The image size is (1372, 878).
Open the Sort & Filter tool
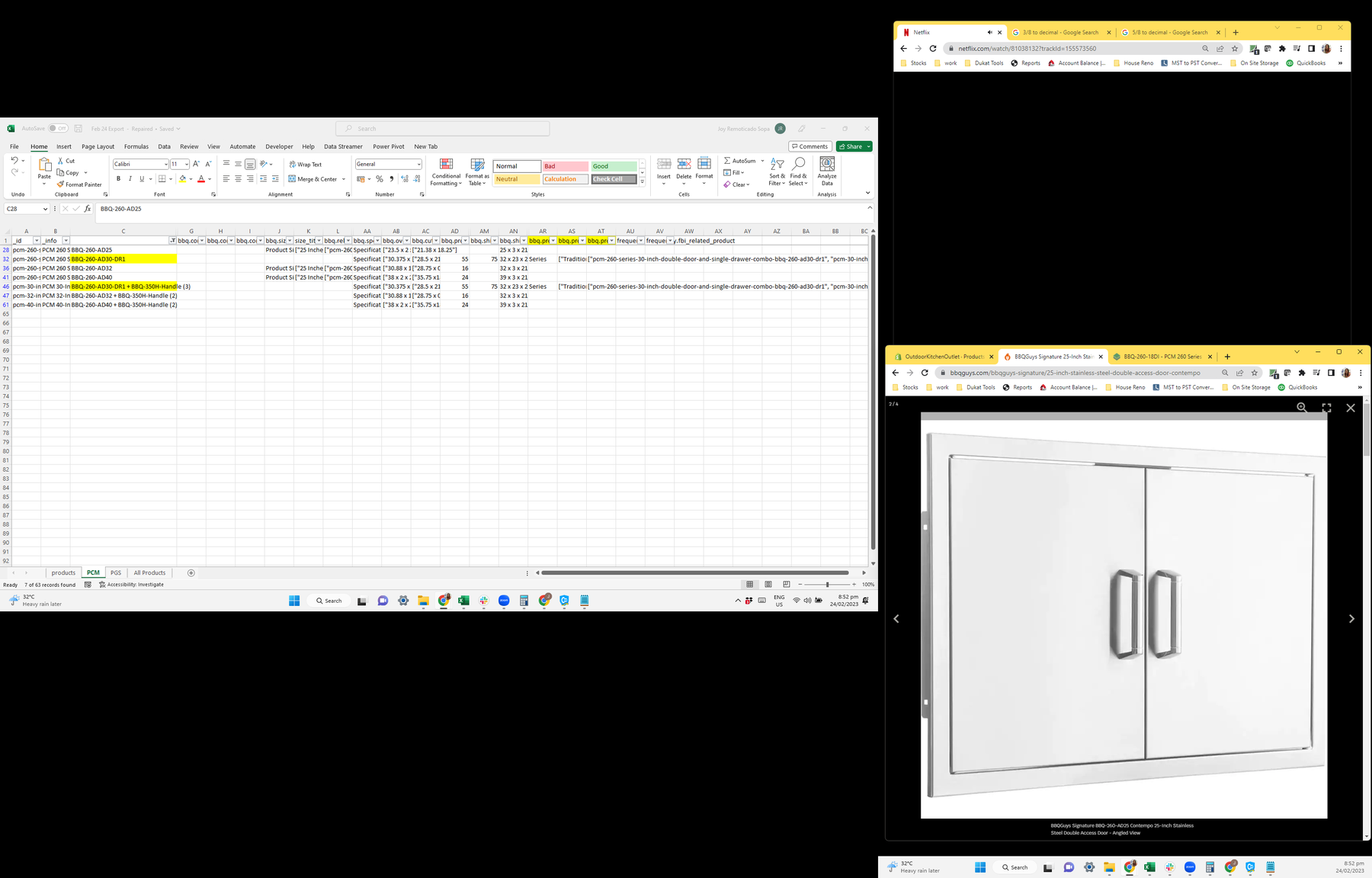(x=777, y=172)
